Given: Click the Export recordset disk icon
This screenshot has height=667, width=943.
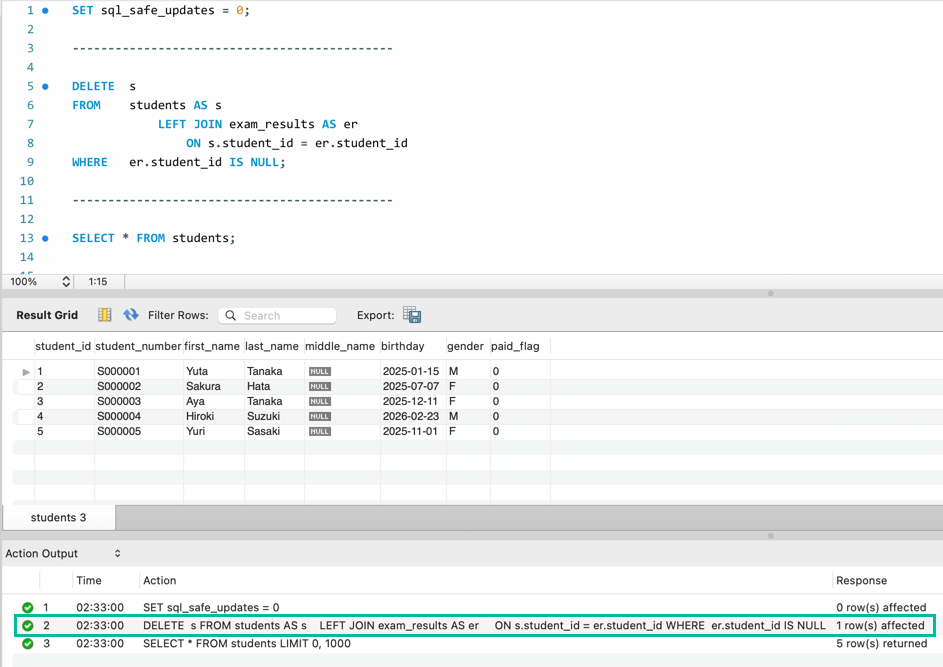Looking at the screenshot, I should pos(411,315).
